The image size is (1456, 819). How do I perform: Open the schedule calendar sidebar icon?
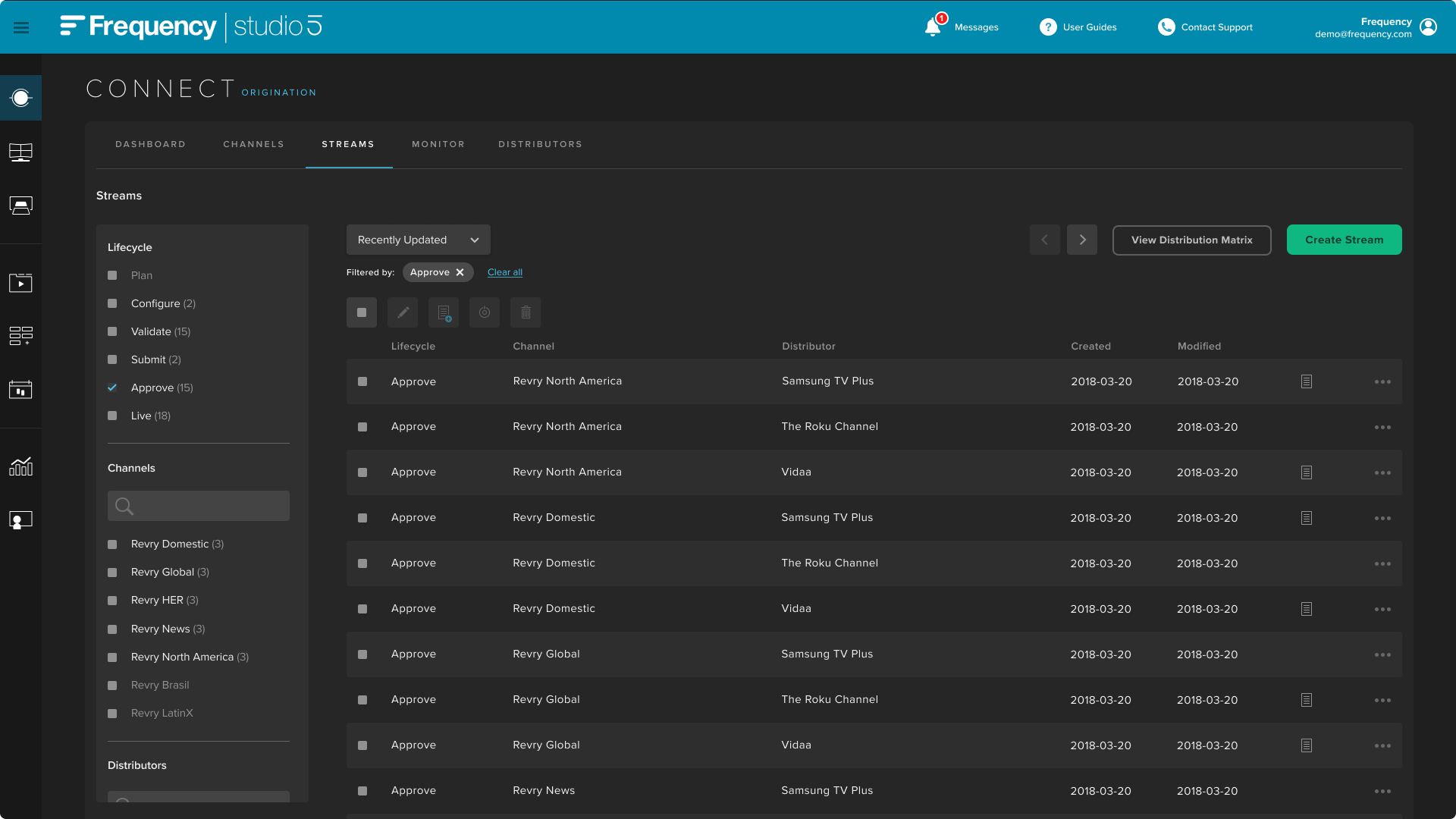click(x=20, y=389)
